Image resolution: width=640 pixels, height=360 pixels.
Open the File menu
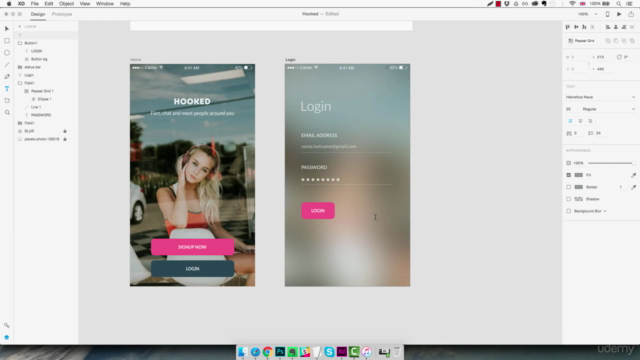click(x=35, y=4)
